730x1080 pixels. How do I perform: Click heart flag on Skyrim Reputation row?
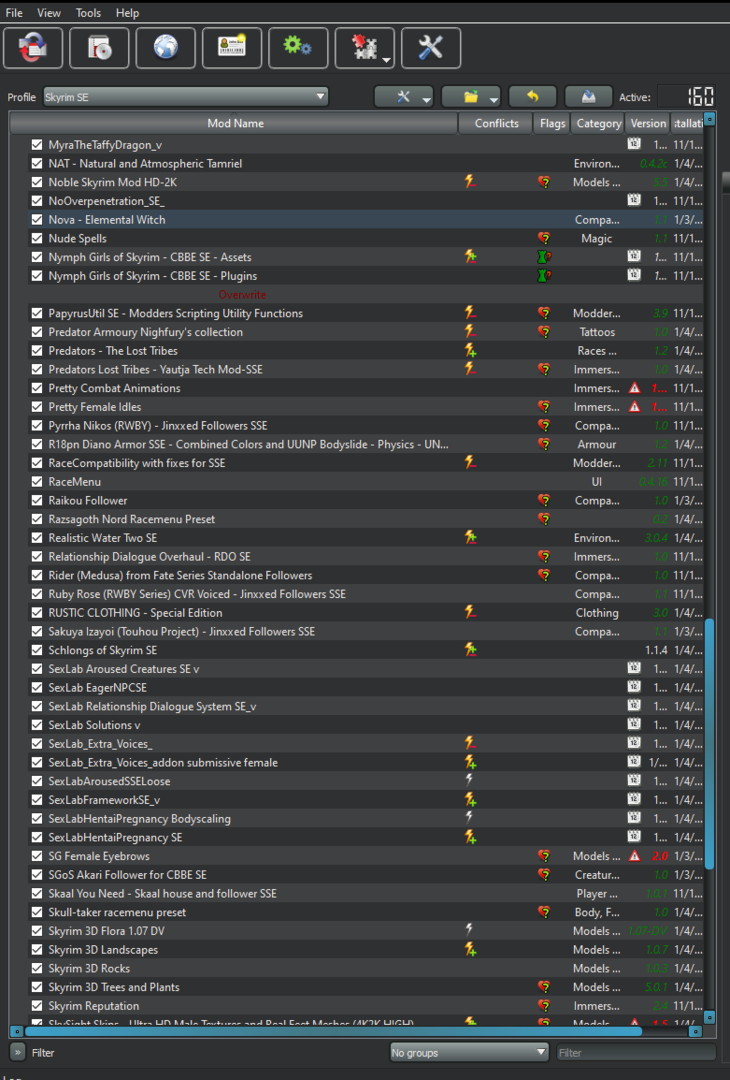[x=544, y=1006]
